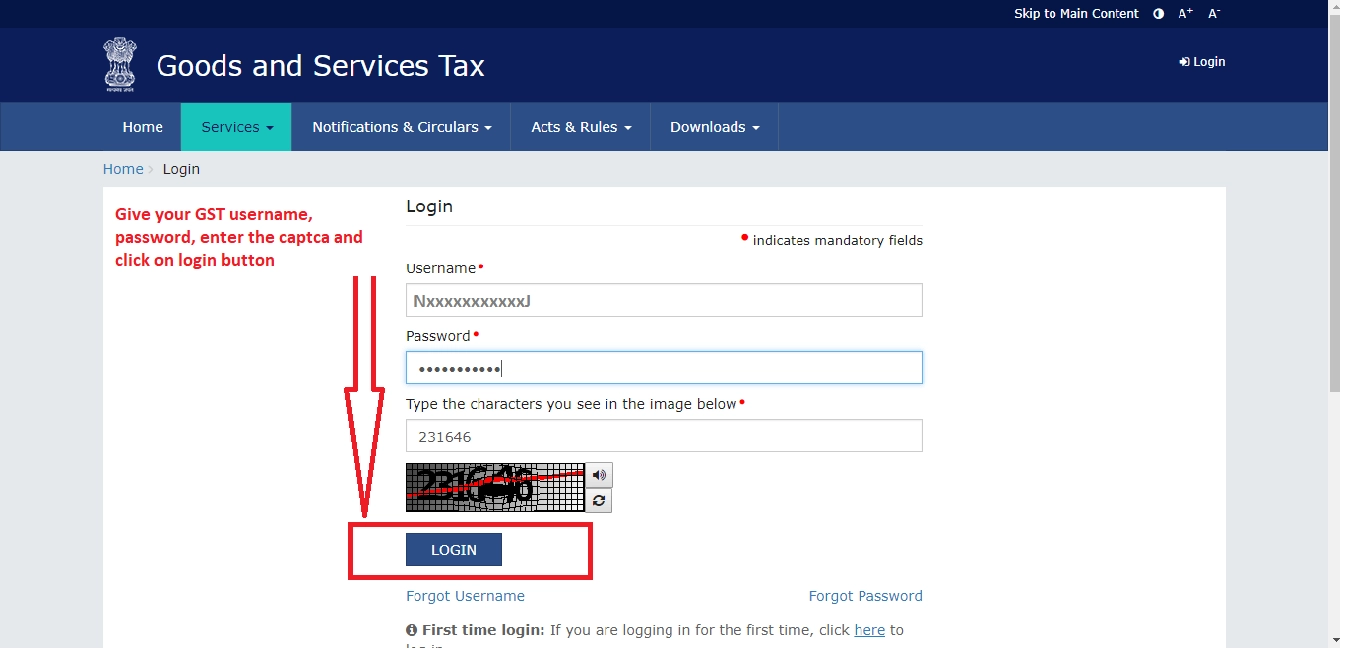
Task: Open the Notifications & Circulars menu
Action: pos(400,126)
